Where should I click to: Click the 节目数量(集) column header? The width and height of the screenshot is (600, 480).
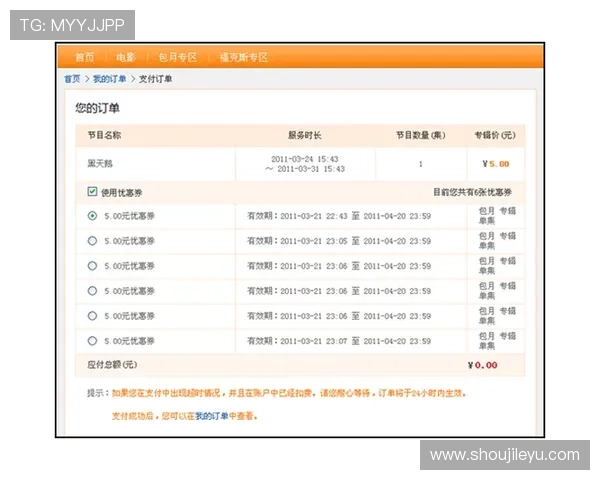click(421, 135)
